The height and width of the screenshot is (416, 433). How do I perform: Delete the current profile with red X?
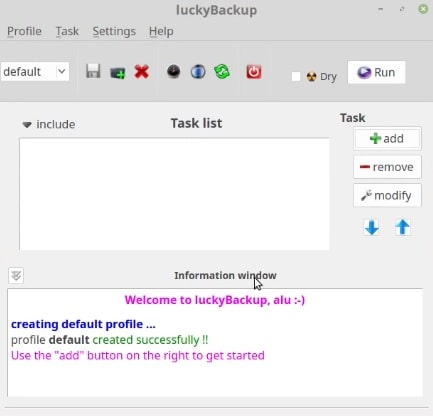(142, 72)
